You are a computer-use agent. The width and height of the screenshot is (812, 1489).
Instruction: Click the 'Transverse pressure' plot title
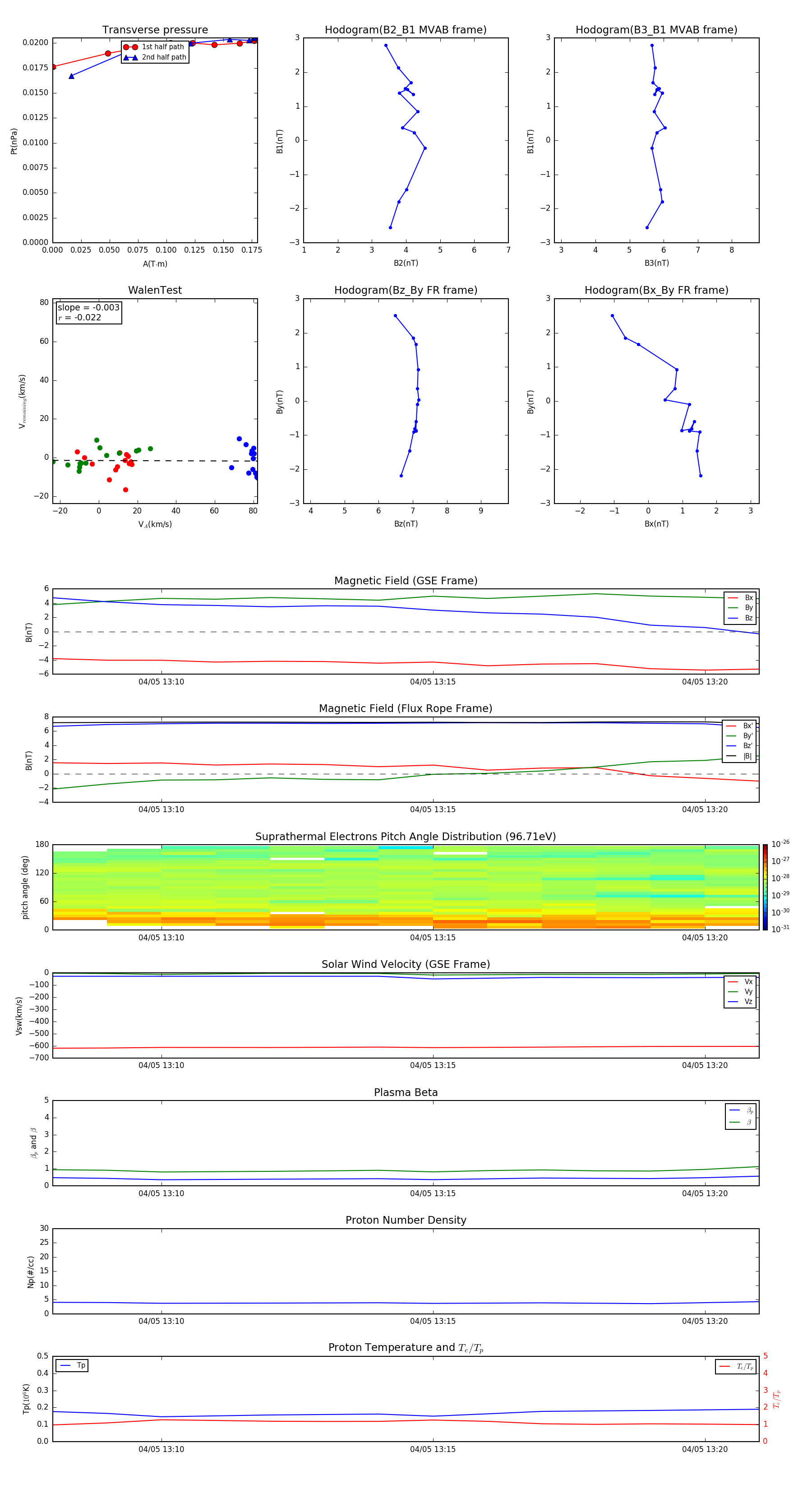[155, 30]
